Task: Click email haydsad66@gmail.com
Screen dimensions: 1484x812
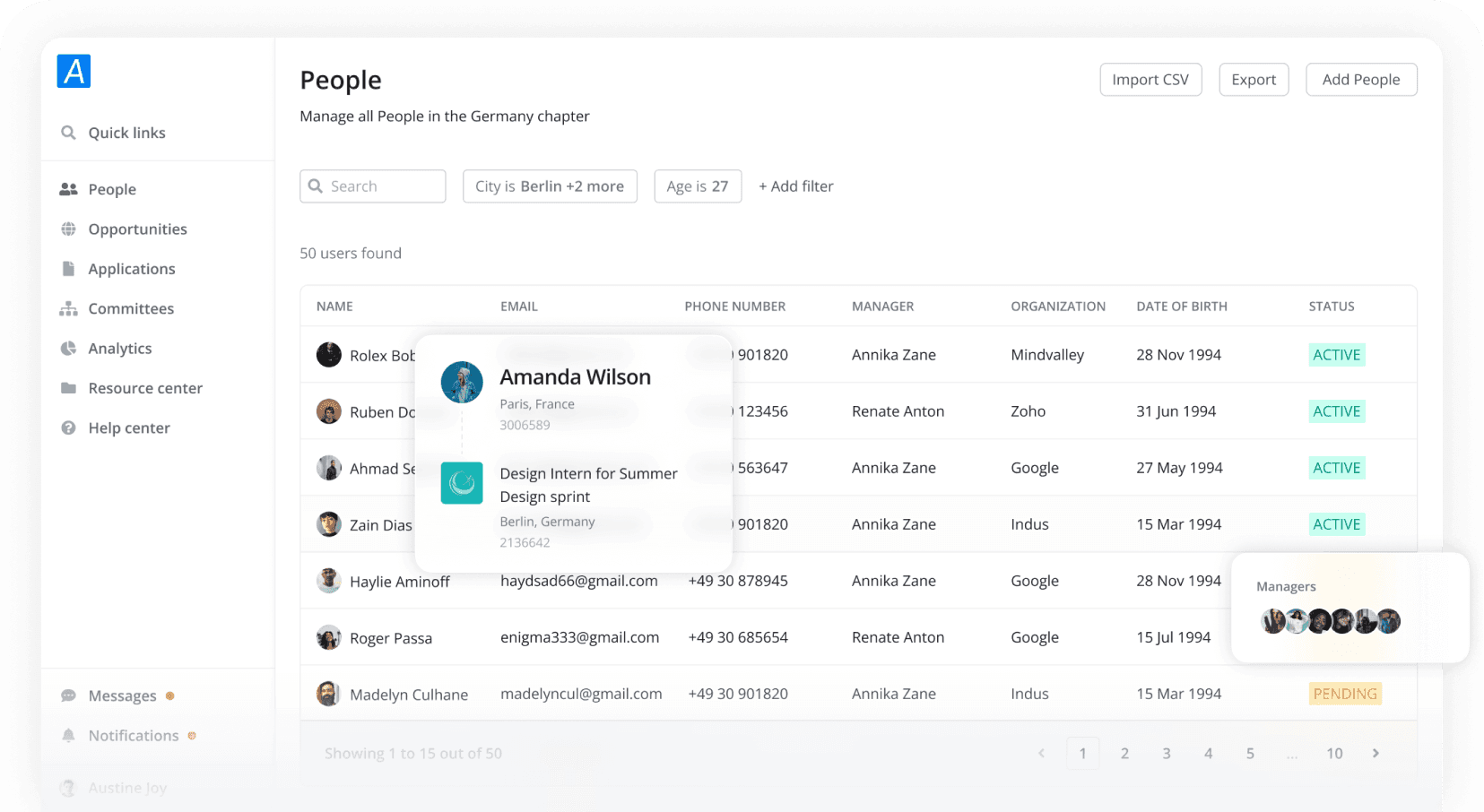Action: 579,581
